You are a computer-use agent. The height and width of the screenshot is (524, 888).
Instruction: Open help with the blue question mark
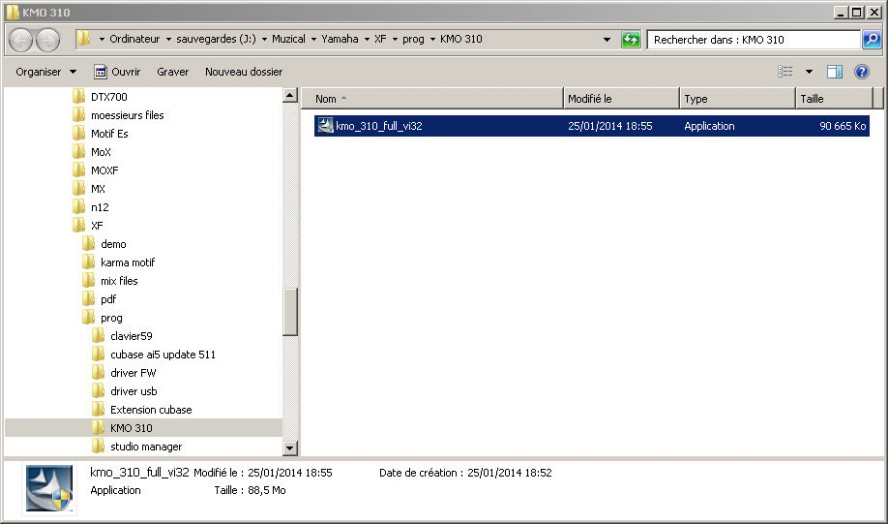861,72
